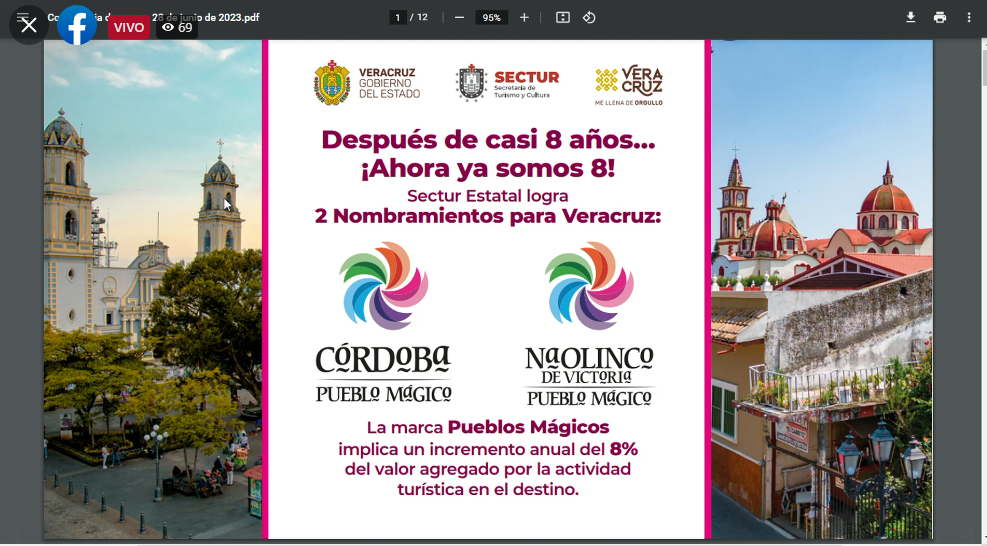Fit PDF to page width
The width and height of the screenshot is (987, 546).
point(563,18)
